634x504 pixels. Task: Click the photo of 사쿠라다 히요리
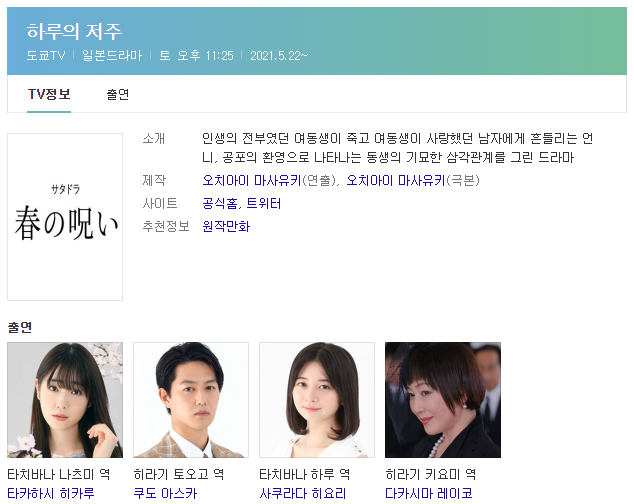(317, 400)
